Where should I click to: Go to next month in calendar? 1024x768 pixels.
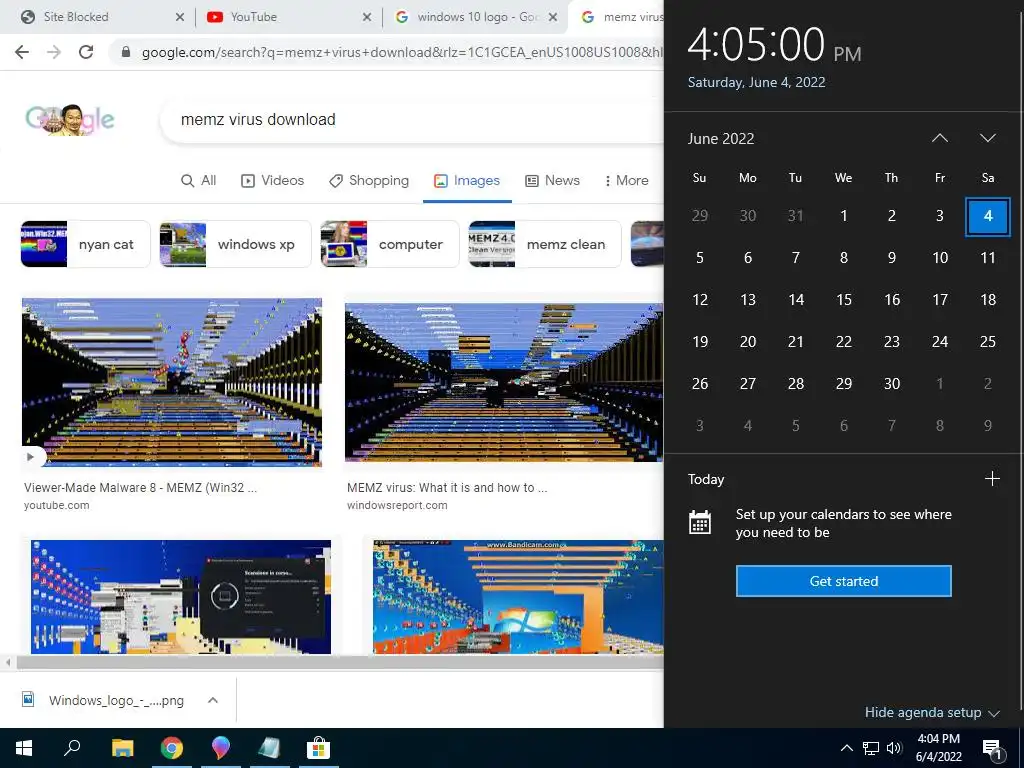click(987, 138)
